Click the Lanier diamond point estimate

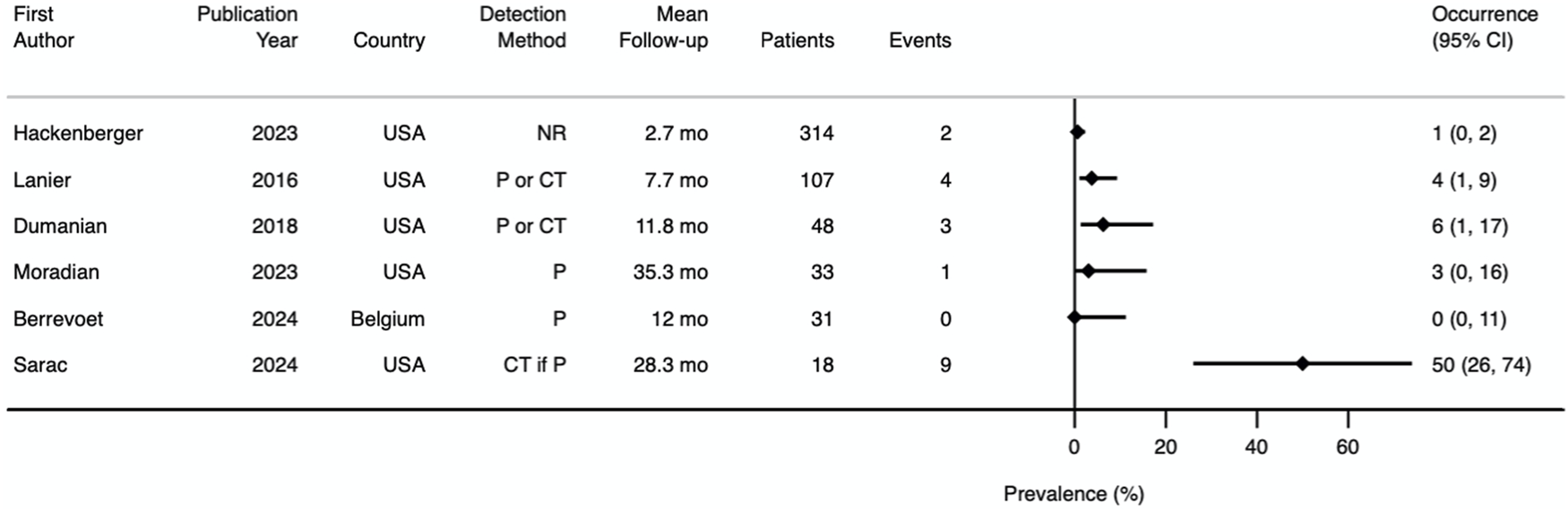click(1091, 179)
